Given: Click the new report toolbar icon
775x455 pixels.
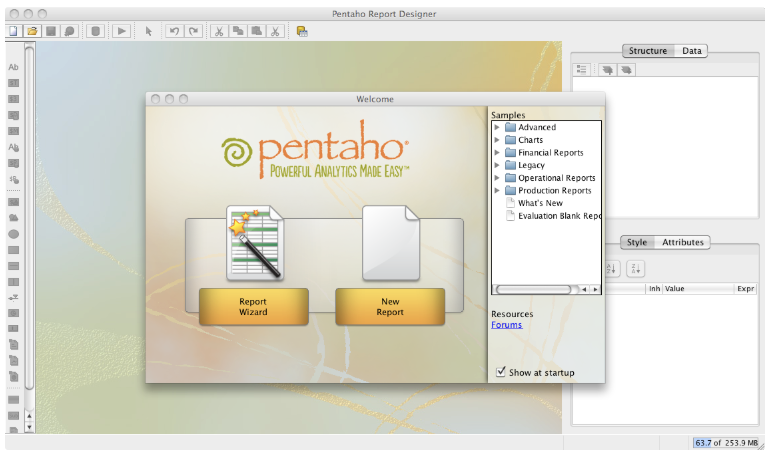Looking at the screenshot, I should pos(13,31).
